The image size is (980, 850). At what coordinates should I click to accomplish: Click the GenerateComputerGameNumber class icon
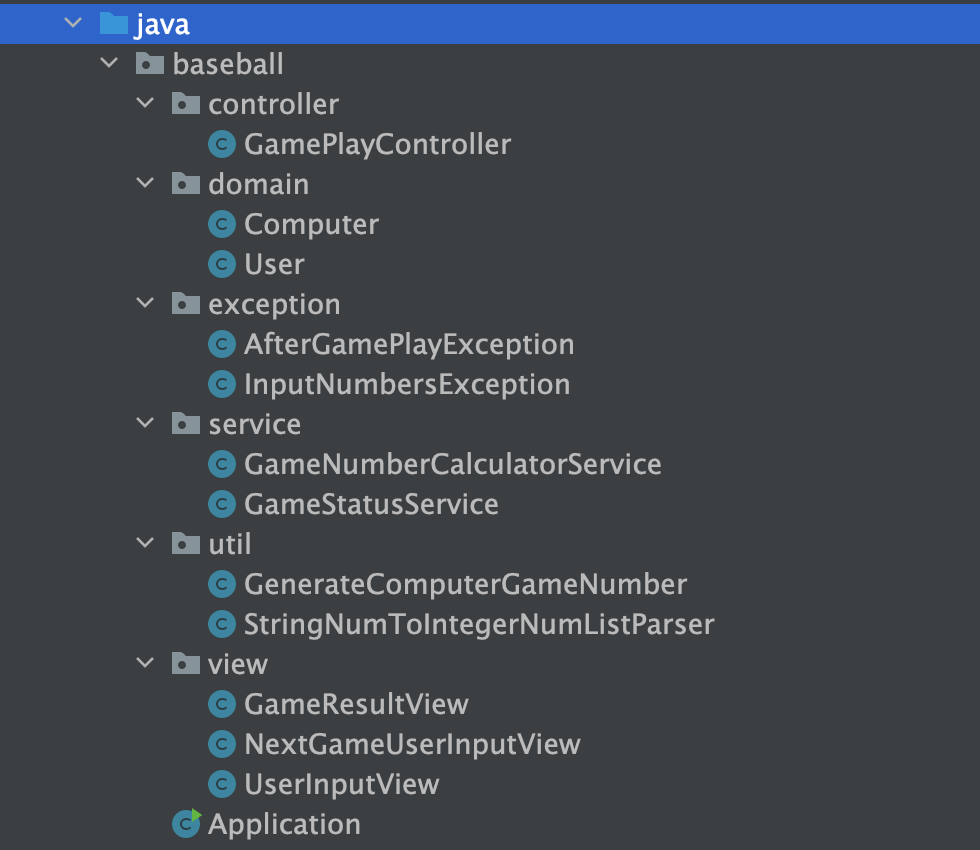(x=222, y=584)
